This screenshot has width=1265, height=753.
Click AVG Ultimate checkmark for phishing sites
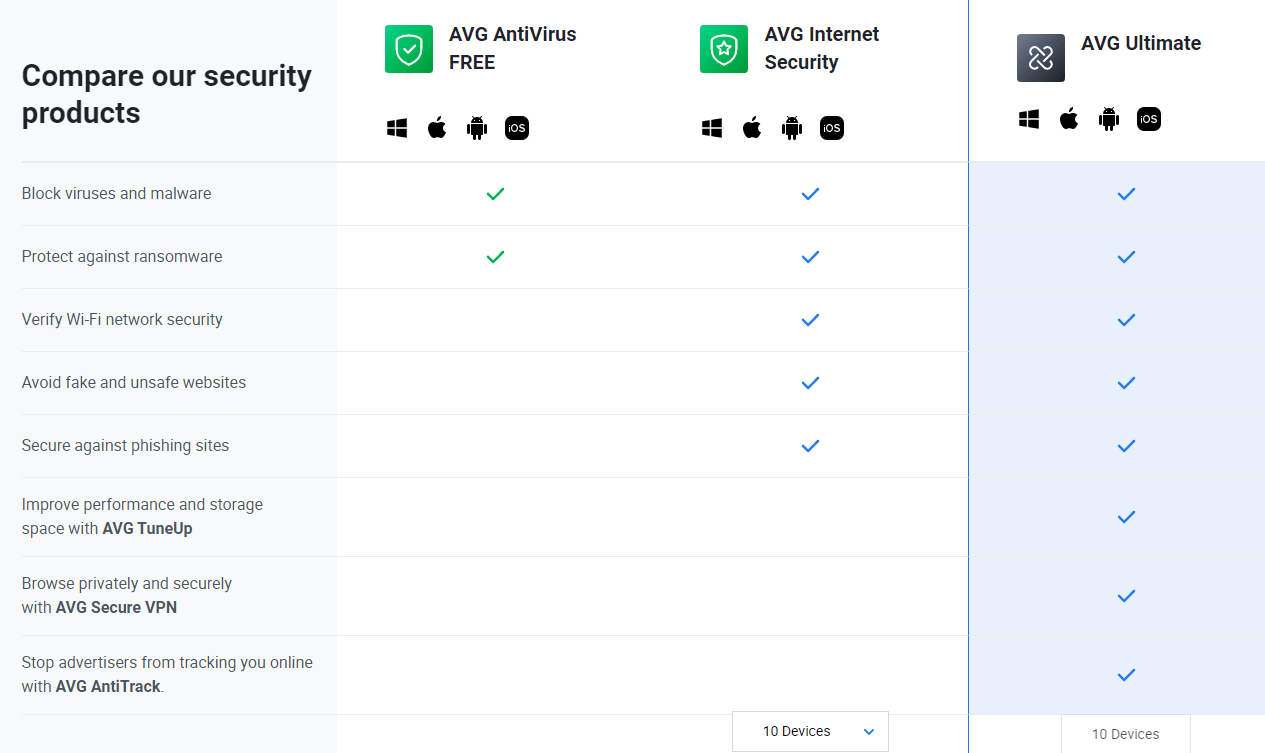[1126, 446]
